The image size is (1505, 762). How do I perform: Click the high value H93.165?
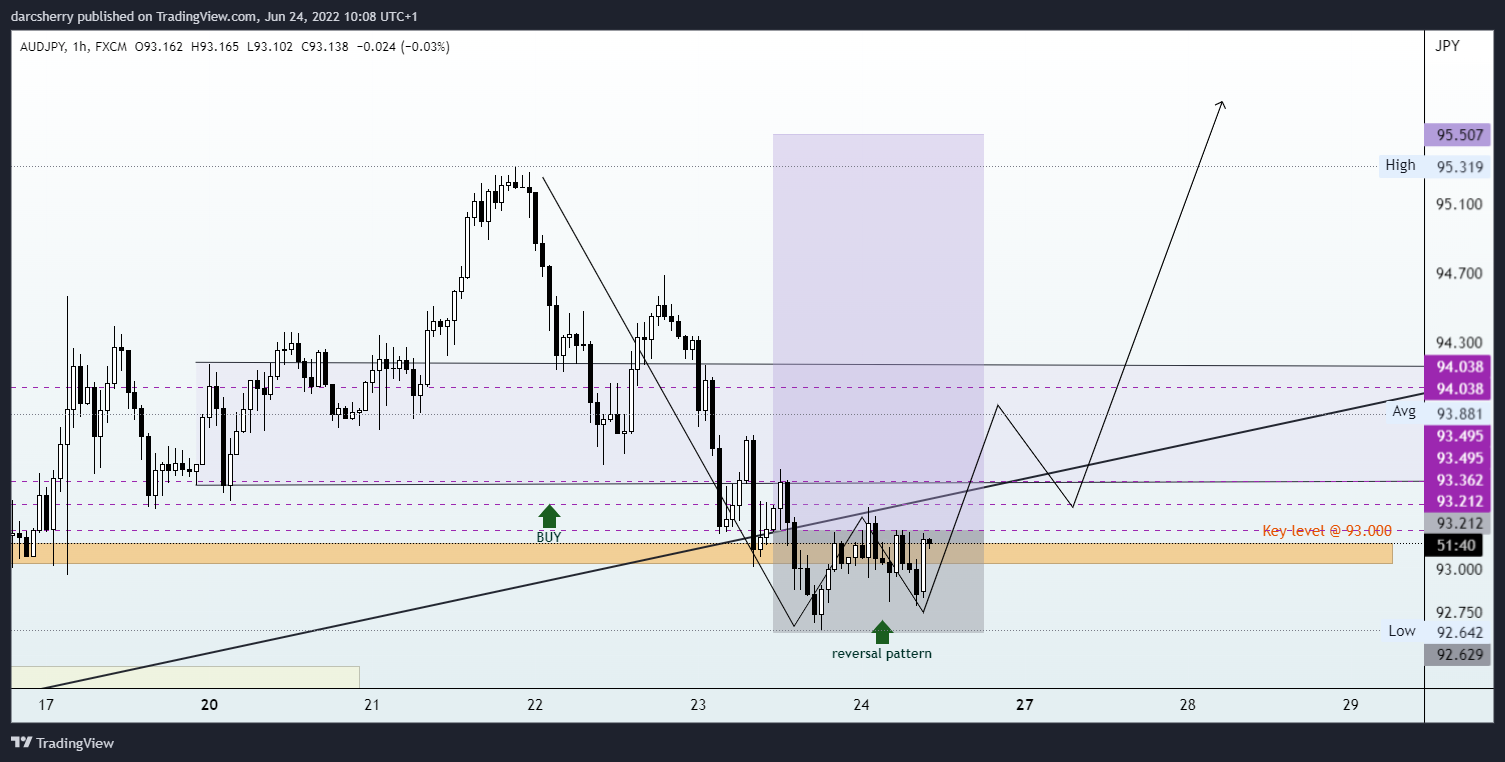pos(215,47)
